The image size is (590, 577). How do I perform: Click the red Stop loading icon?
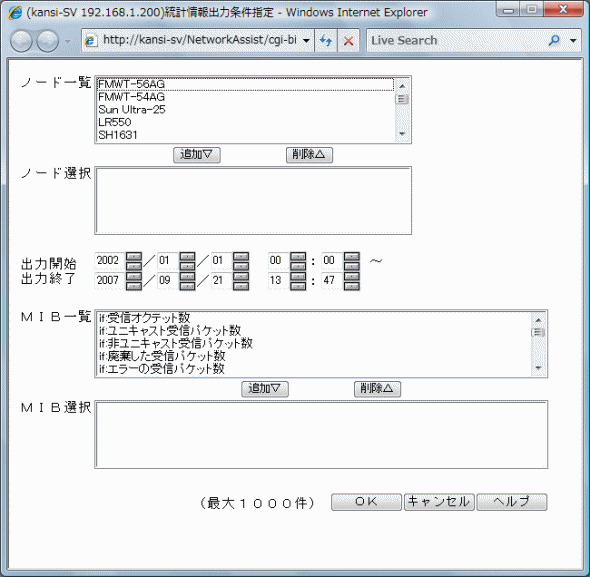(348, 40)
